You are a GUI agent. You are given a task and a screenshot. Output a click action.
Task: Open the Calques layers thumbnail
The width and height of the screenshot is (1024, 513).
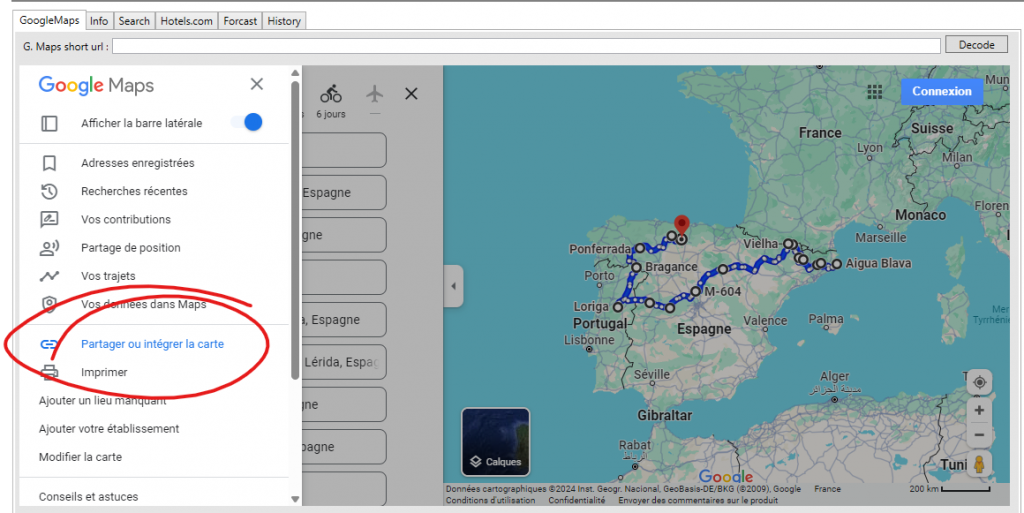click(x=496, y=442)
